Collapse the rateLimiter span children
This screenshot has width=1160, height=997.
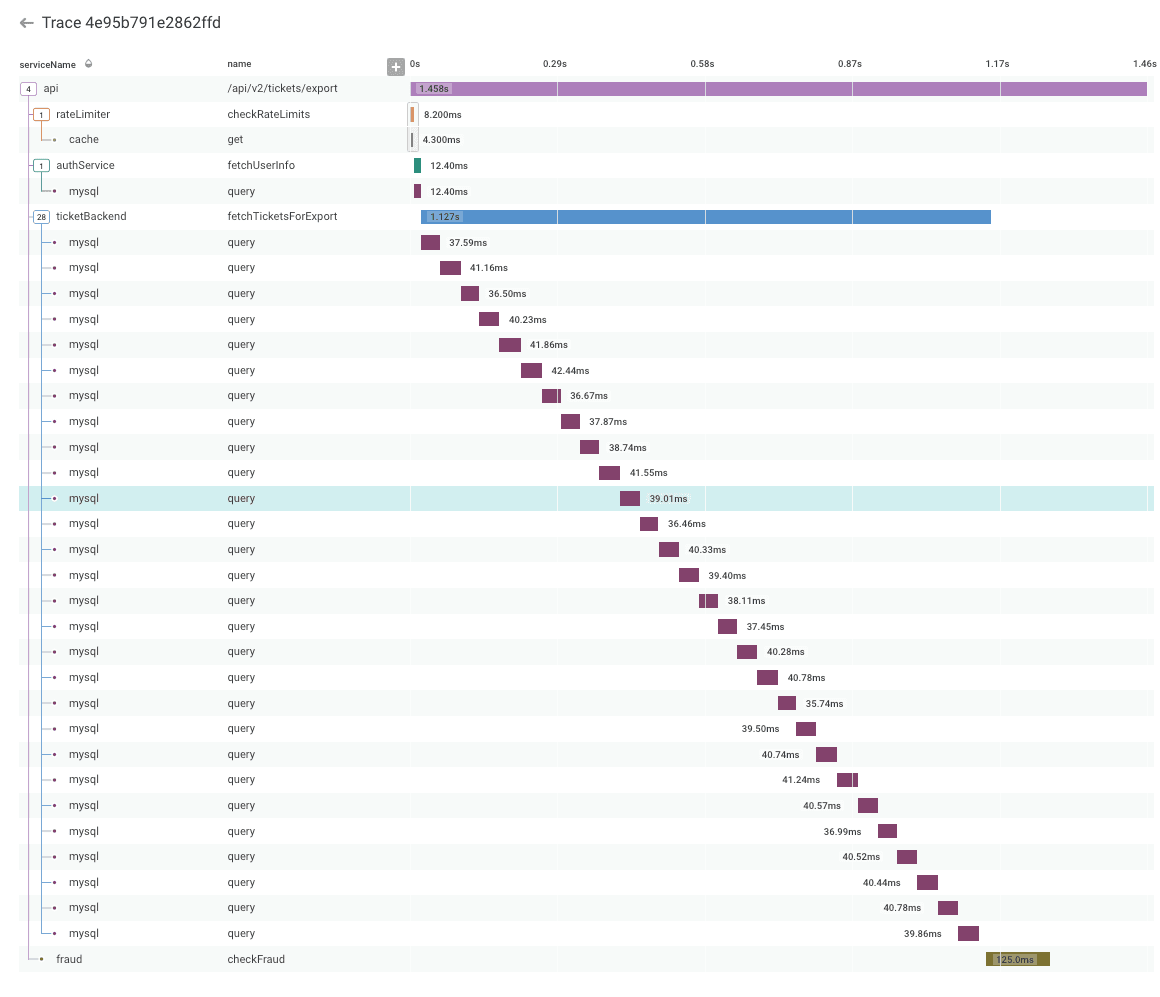coord(41,115)
